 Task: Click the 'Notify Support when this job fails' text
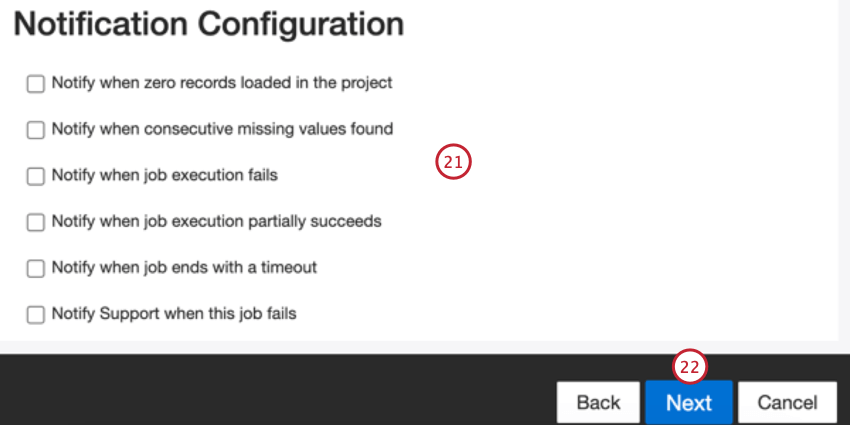click(174, 313)
